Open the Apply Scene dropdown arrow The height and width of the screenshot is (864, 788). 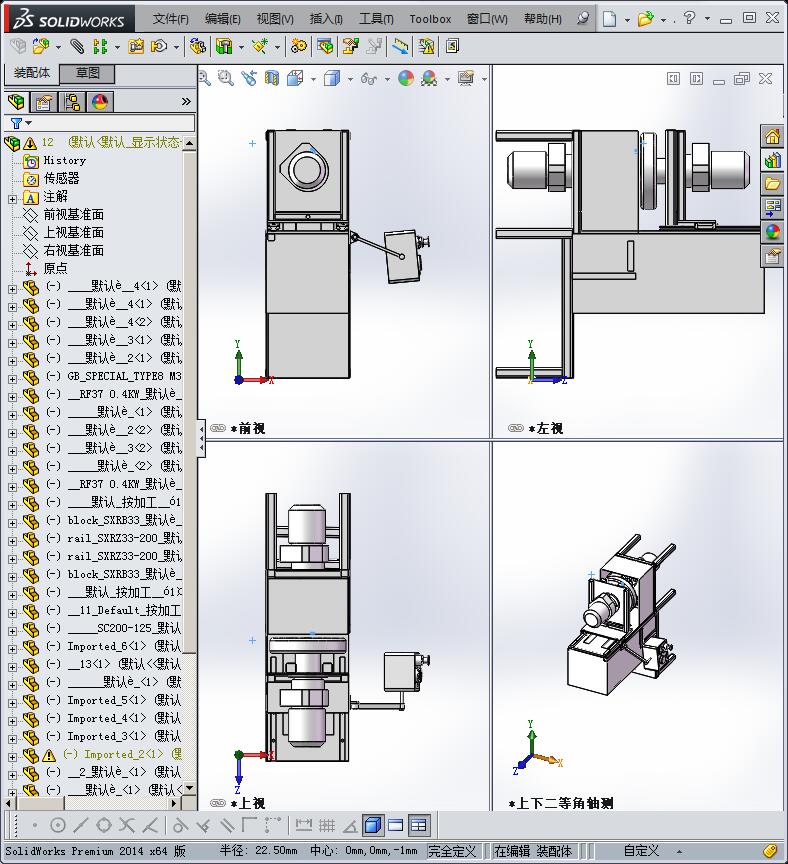click(447, 79)
